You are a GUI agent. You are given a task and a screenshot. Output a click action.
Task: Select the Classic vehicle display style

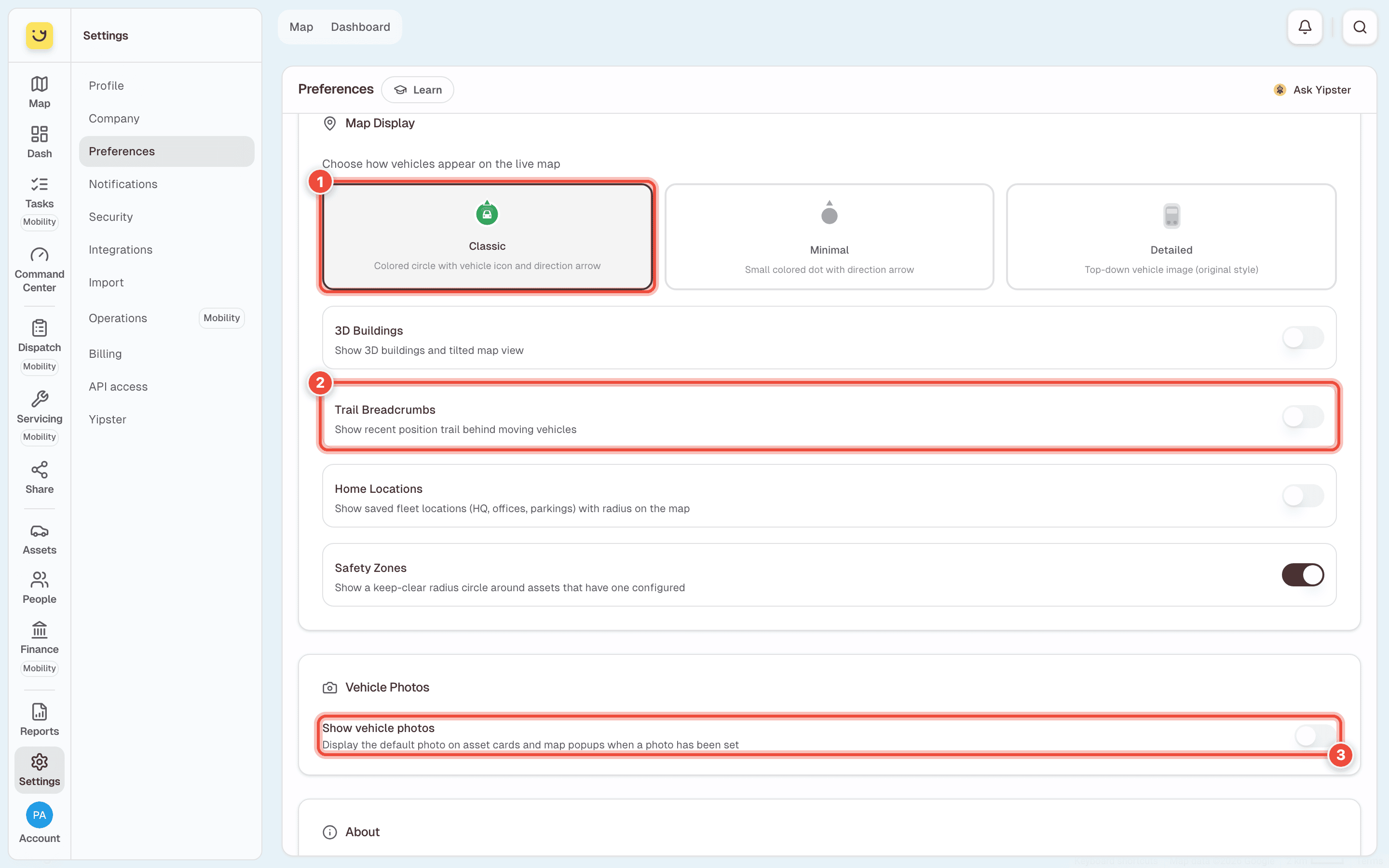click(x=487, y=236)
